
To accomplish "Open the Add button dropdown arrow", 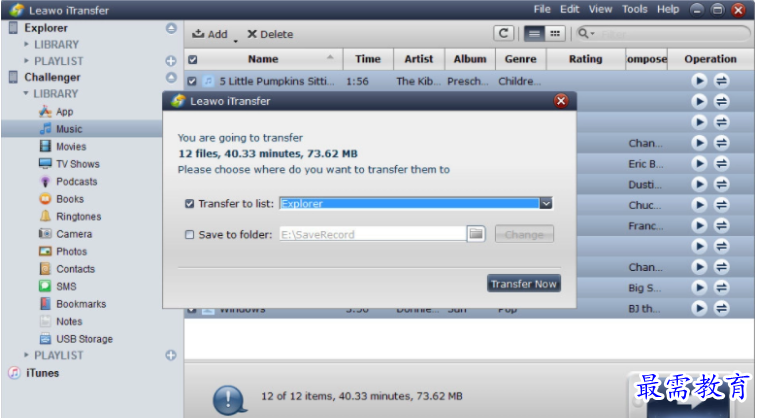I will tap(235, 42).
